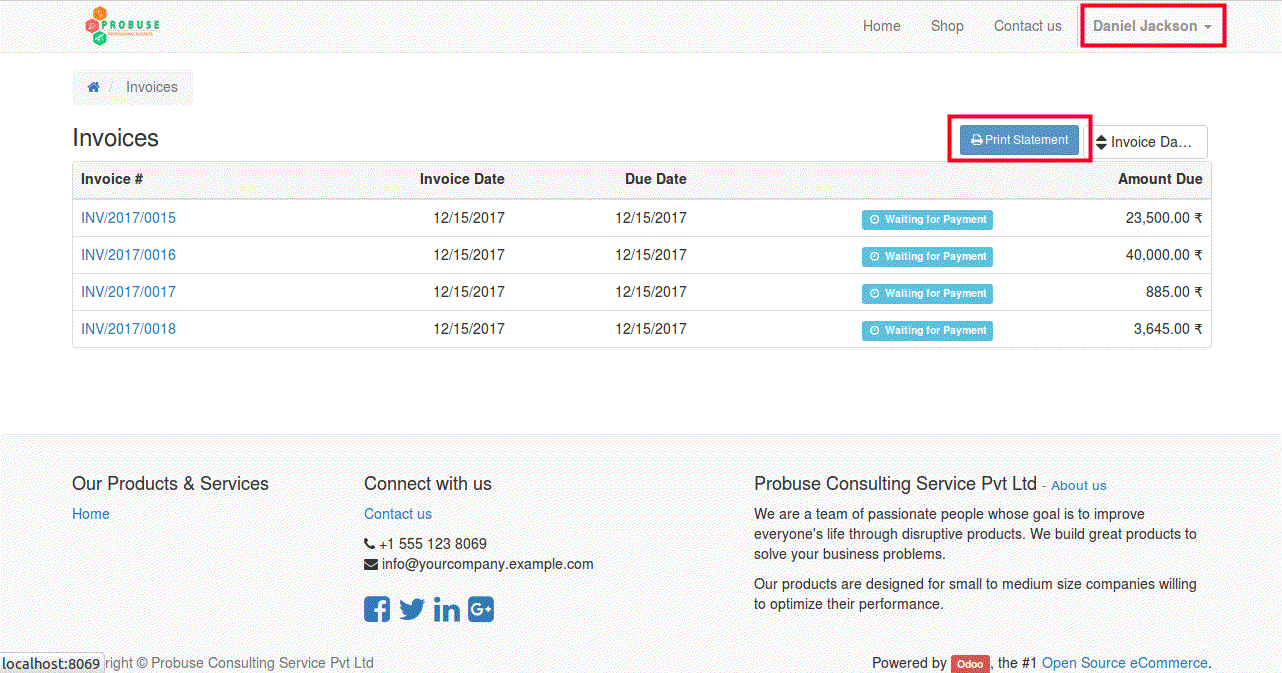Expand the Daniel Jackson user menu
Screen dimensions: 1282x673
coord(1152,26)
